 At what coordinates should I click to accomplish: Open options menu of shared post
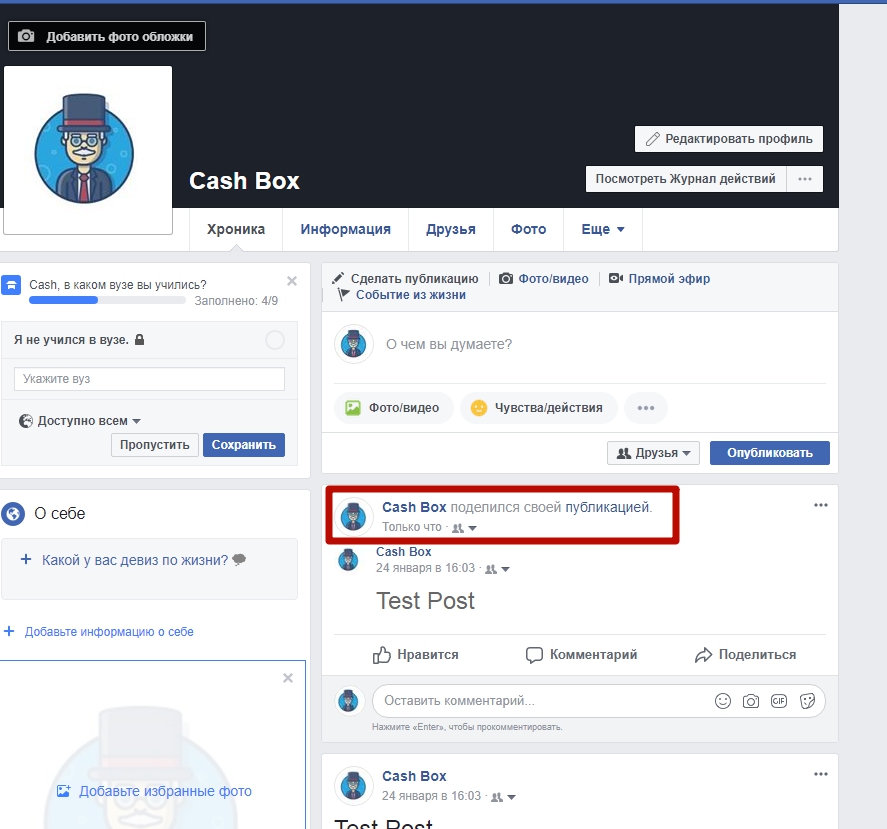tap(820, 505)
